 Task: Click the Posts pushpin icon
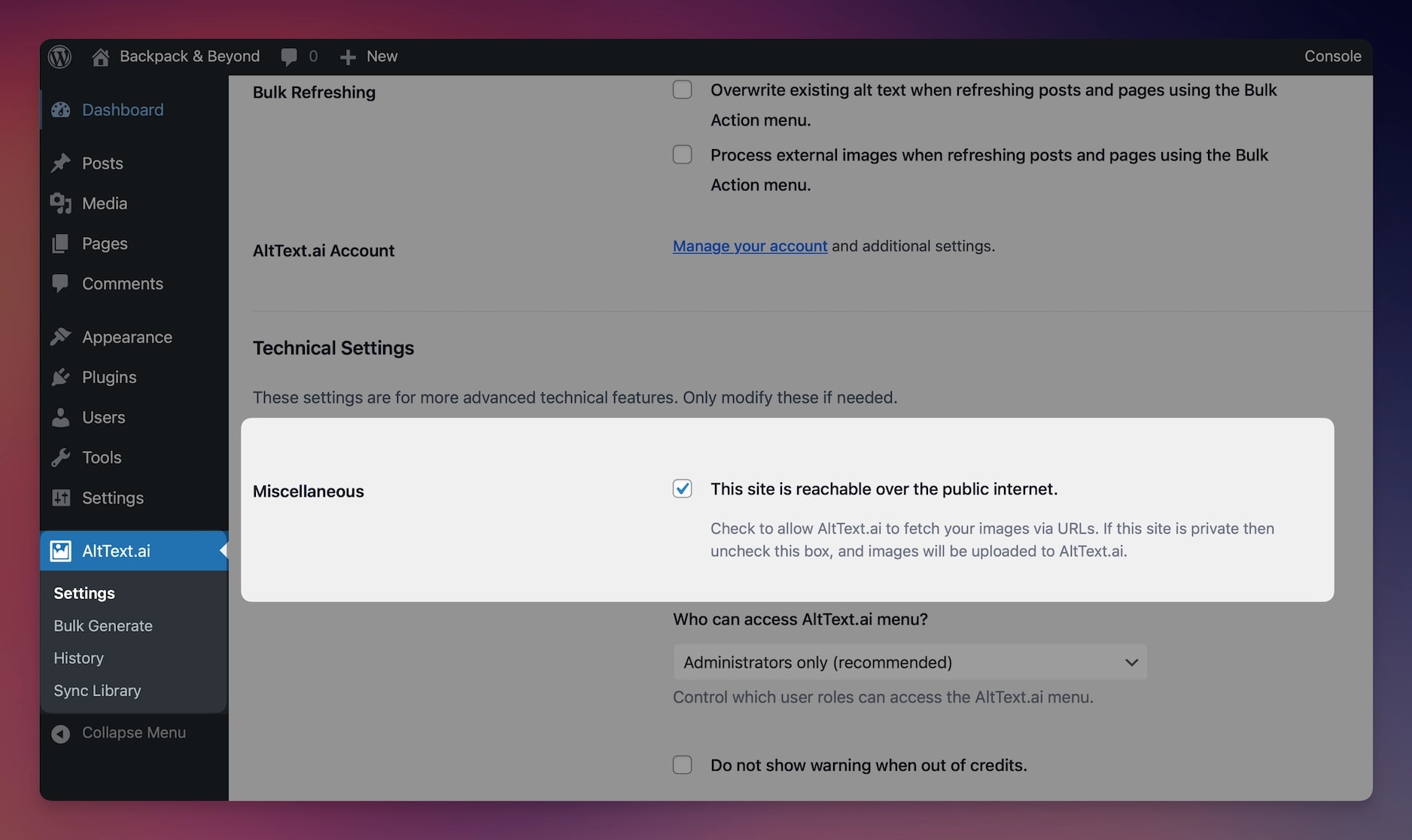pyautogui.click(x=61, y=163)
